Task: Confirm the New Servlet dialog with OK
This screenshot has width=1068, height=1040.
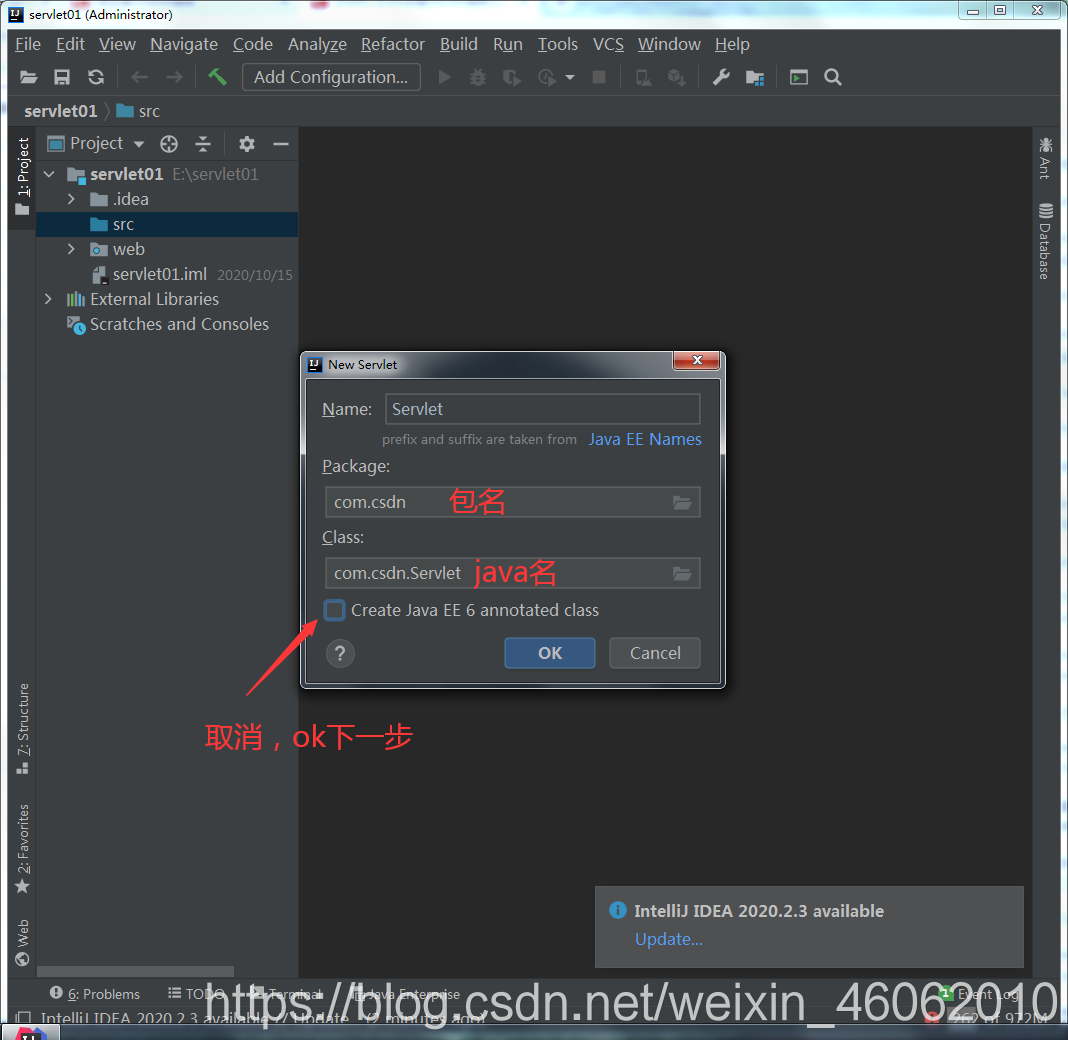Action: 550,653
